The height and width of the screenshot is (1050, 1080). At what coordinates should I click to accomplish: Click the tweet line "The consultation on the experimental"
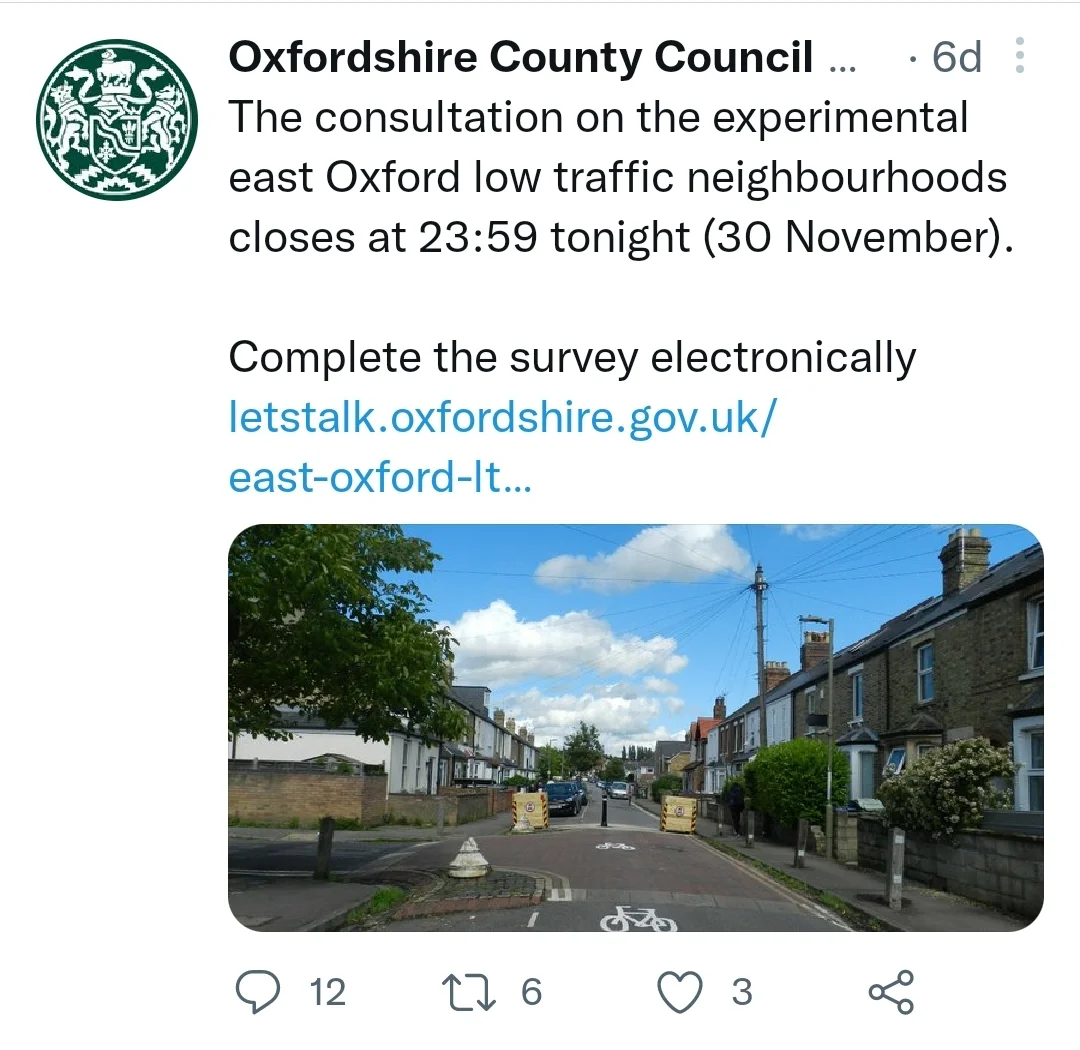[x=598, y=118]
